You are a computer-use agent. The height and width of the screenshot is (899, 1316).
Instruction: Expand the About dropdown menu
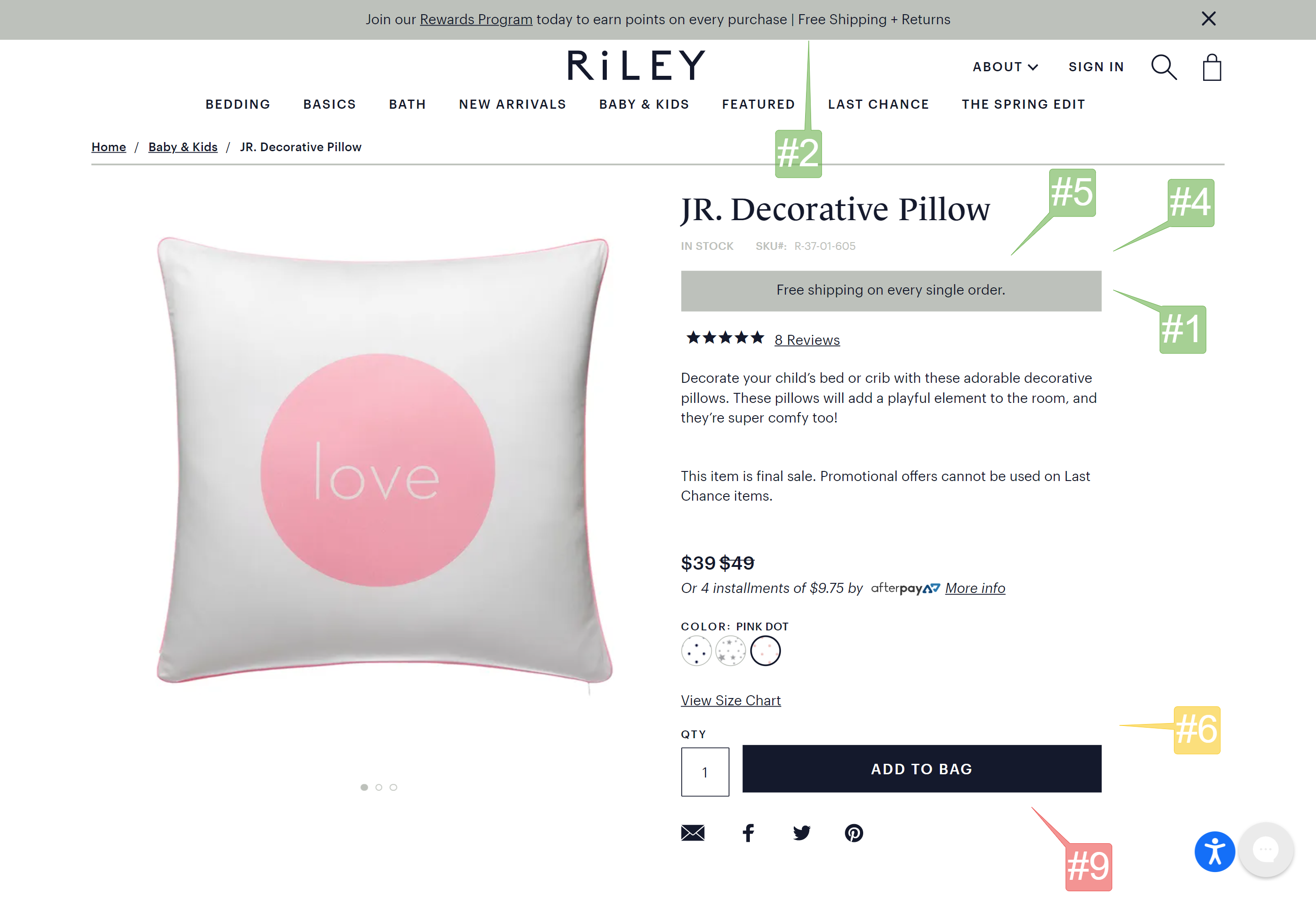1005,67
